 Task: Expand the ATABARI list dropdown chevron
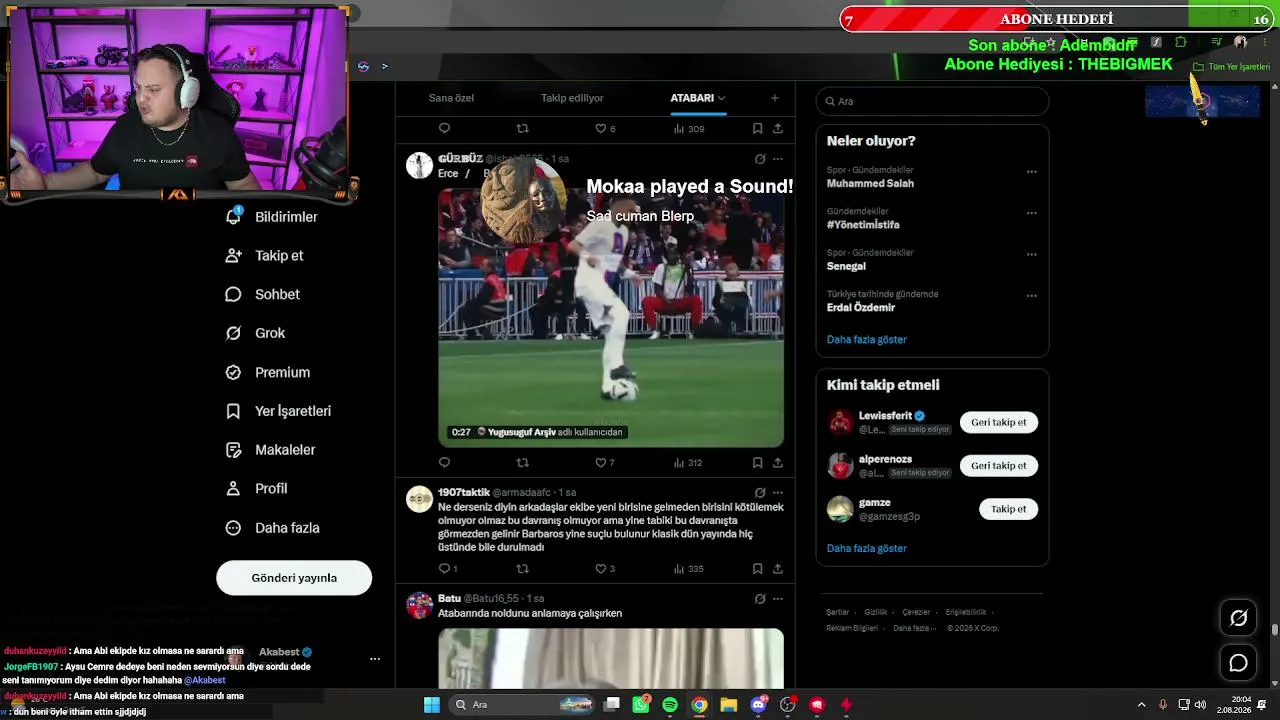[x=721, y=98]
